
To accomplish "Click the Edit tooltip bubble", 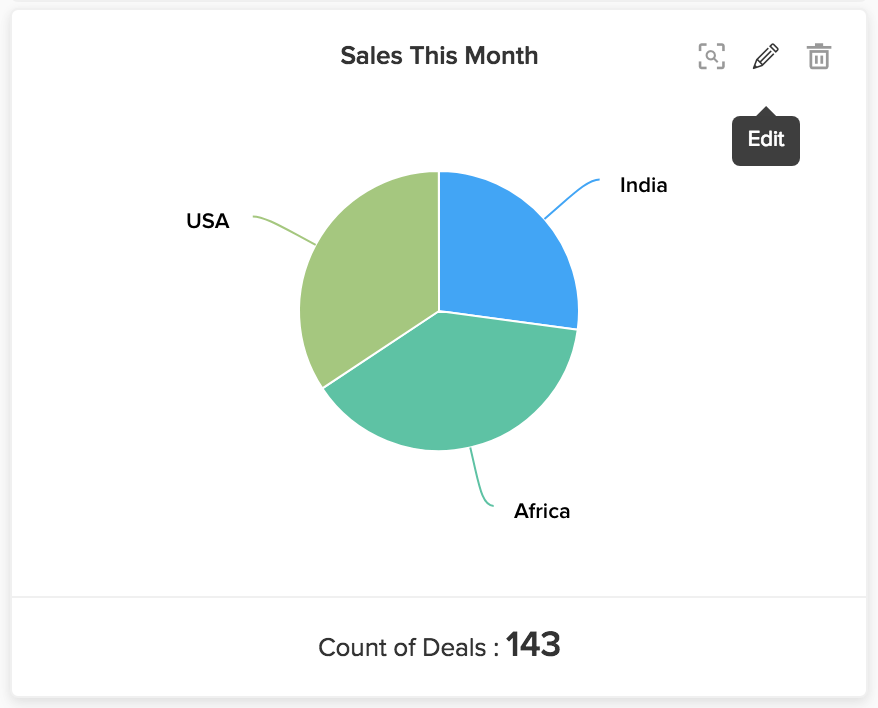I will coord(765,140).
